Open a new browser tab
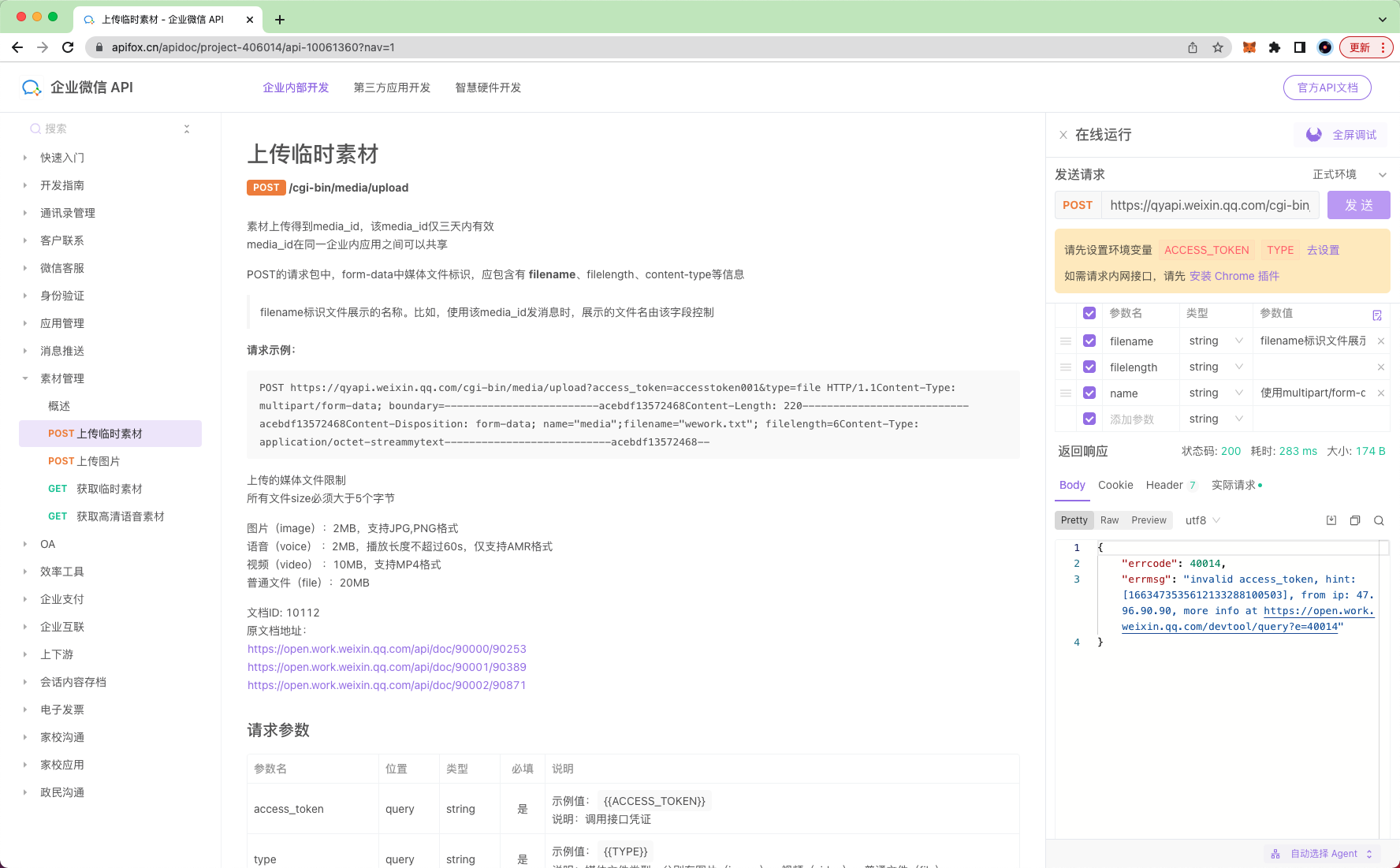The image size is (1400, 868). [280, 20]
